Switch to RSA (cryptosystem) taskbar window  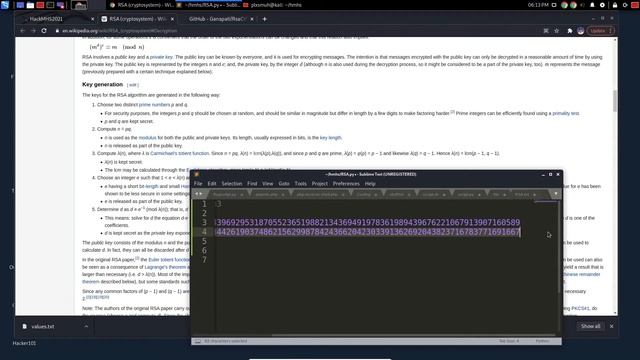point(142,5)
